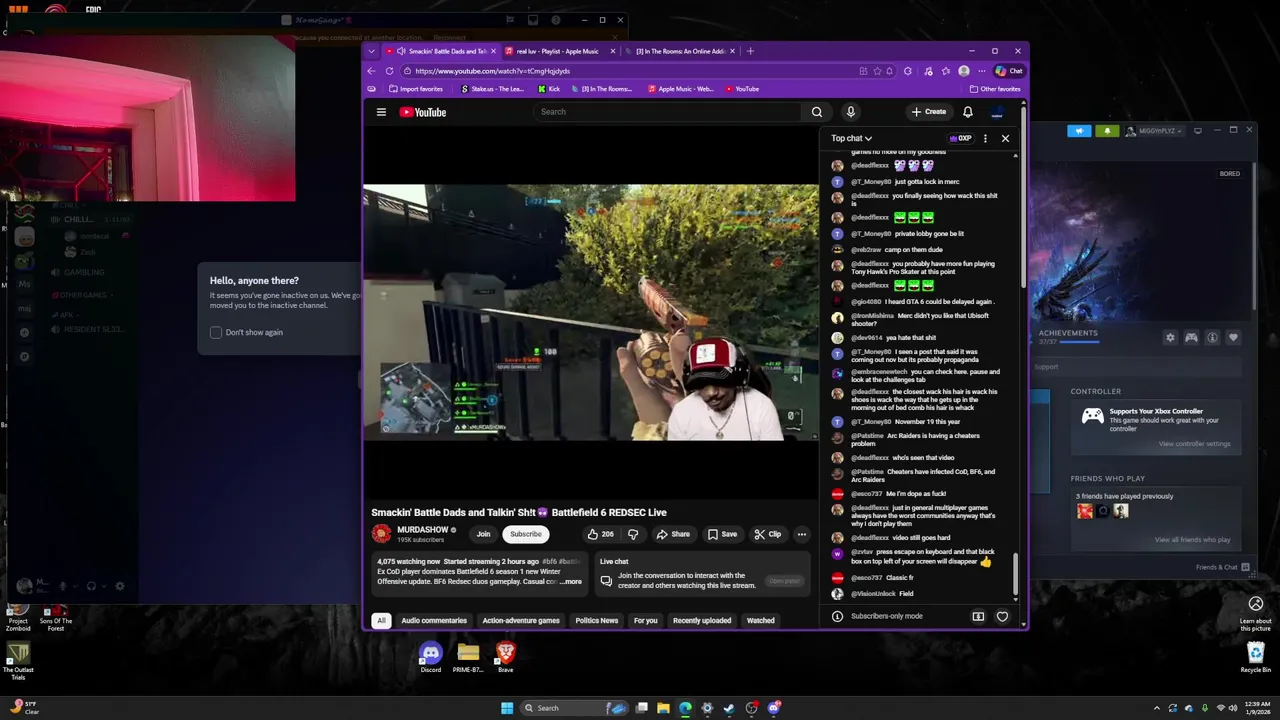The image size is (1280, 720).
Task: Open the Copilot Chat button in Edge
Action: [x=1008, y=71]
